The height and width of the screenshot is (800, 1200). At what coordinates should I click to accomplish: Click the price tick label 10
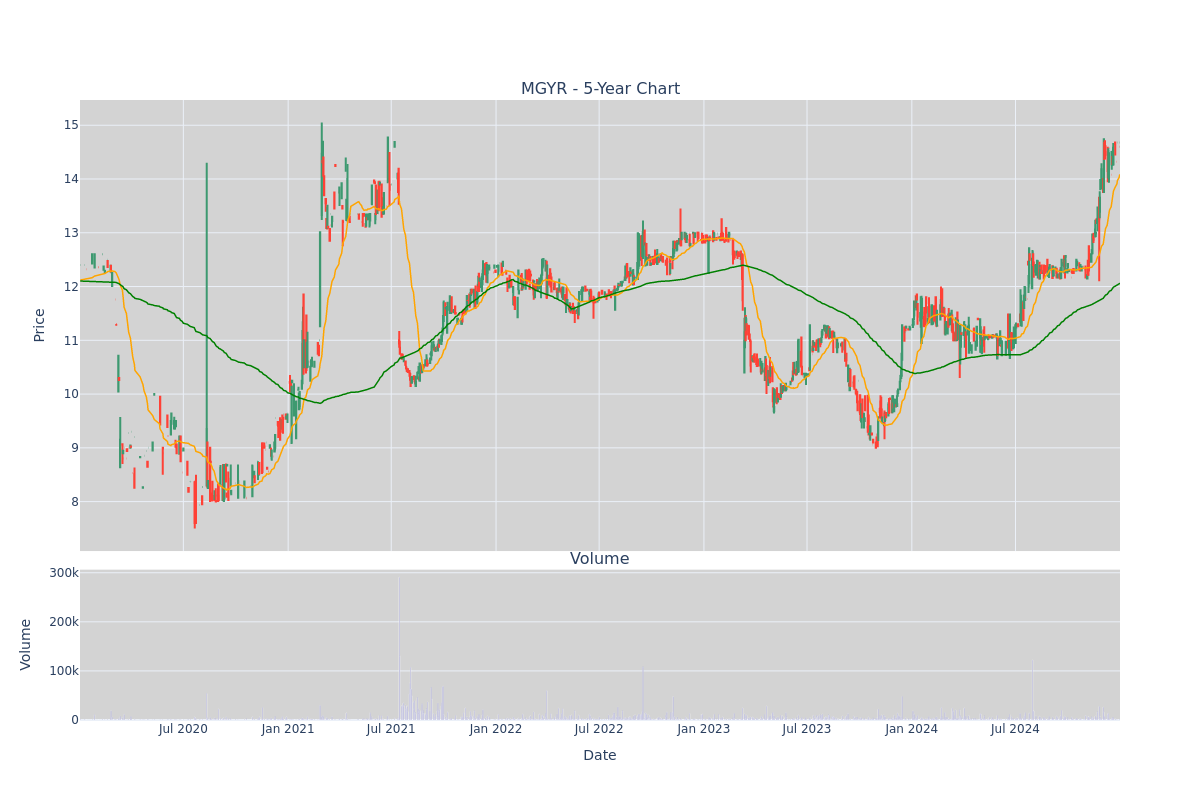pos(71,394)
